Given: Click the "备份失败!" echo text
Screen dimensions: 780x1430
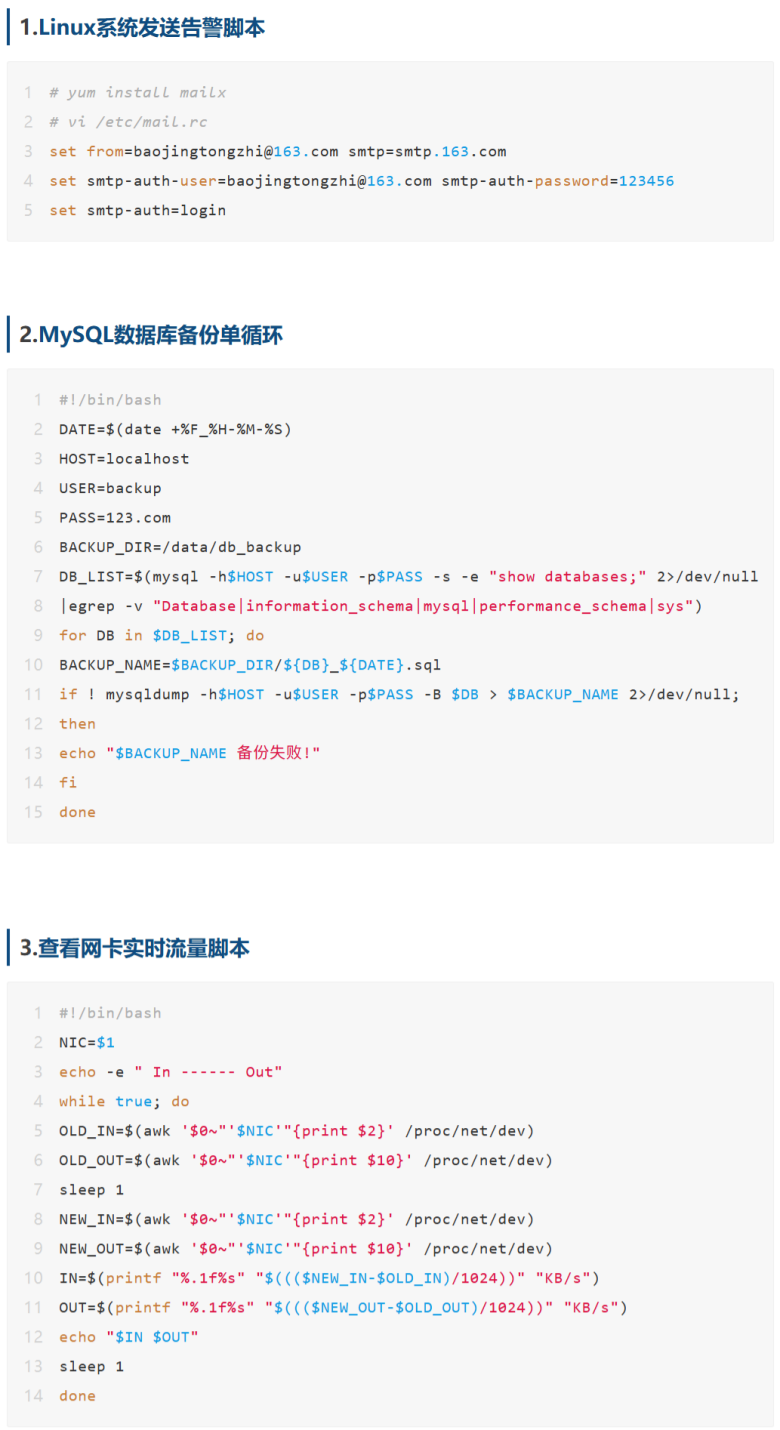Looking at the screenshot, I should pyautogui.click(x=278, y=753).
